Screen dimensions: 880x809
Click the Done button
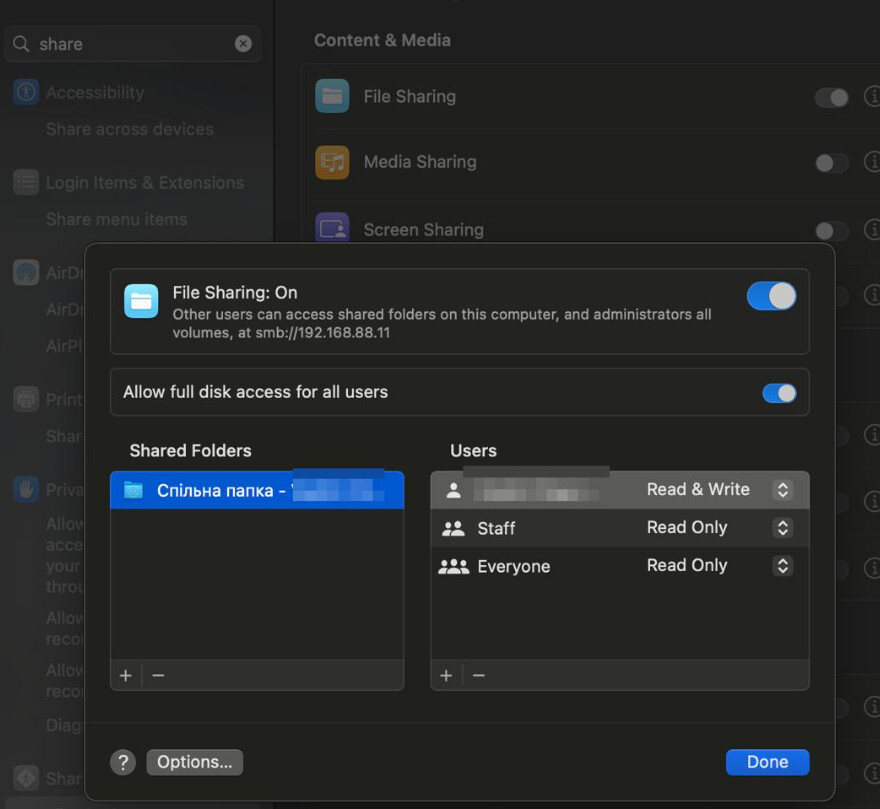[x=767, y=762]
